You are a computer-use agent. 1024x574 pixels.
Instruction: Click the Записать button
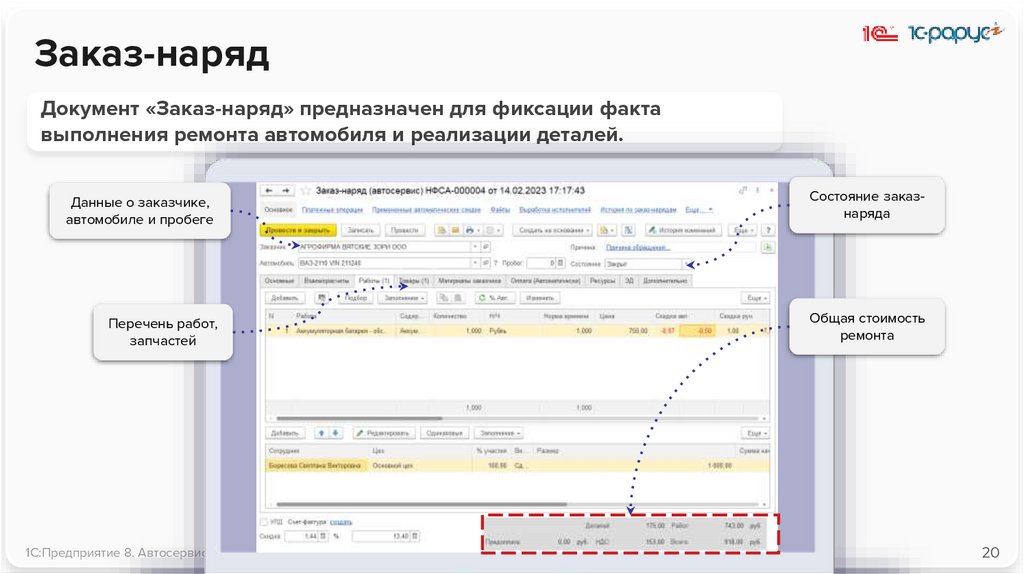point(360,231)
